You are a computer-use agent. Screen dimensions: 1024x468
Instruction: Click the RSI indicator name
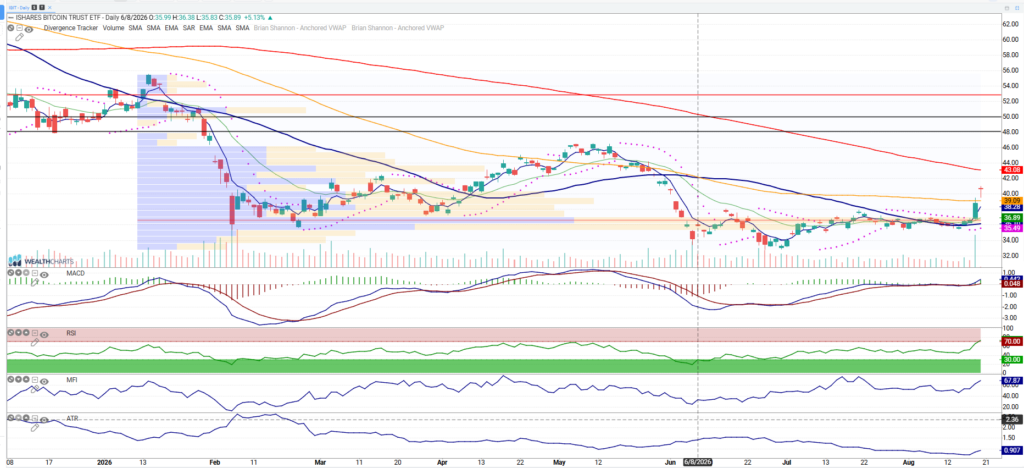(x=71, y=333)
